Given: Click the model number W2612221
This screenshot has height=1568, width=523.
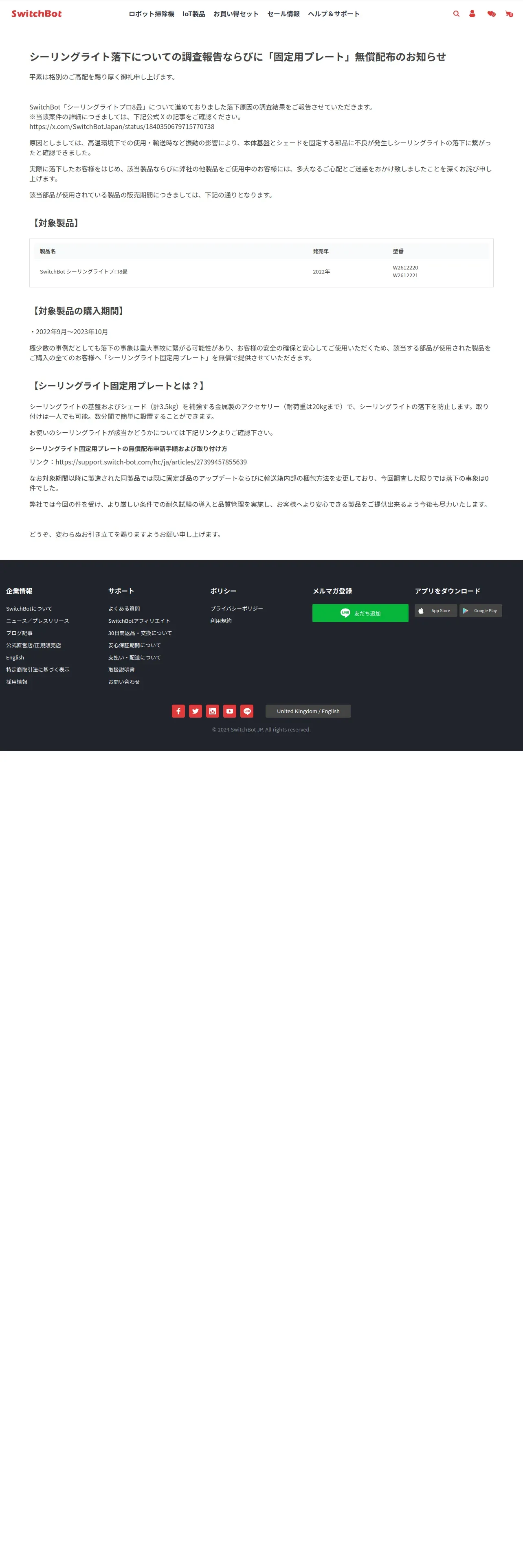Looking at the screenshot, I should 406,276.
